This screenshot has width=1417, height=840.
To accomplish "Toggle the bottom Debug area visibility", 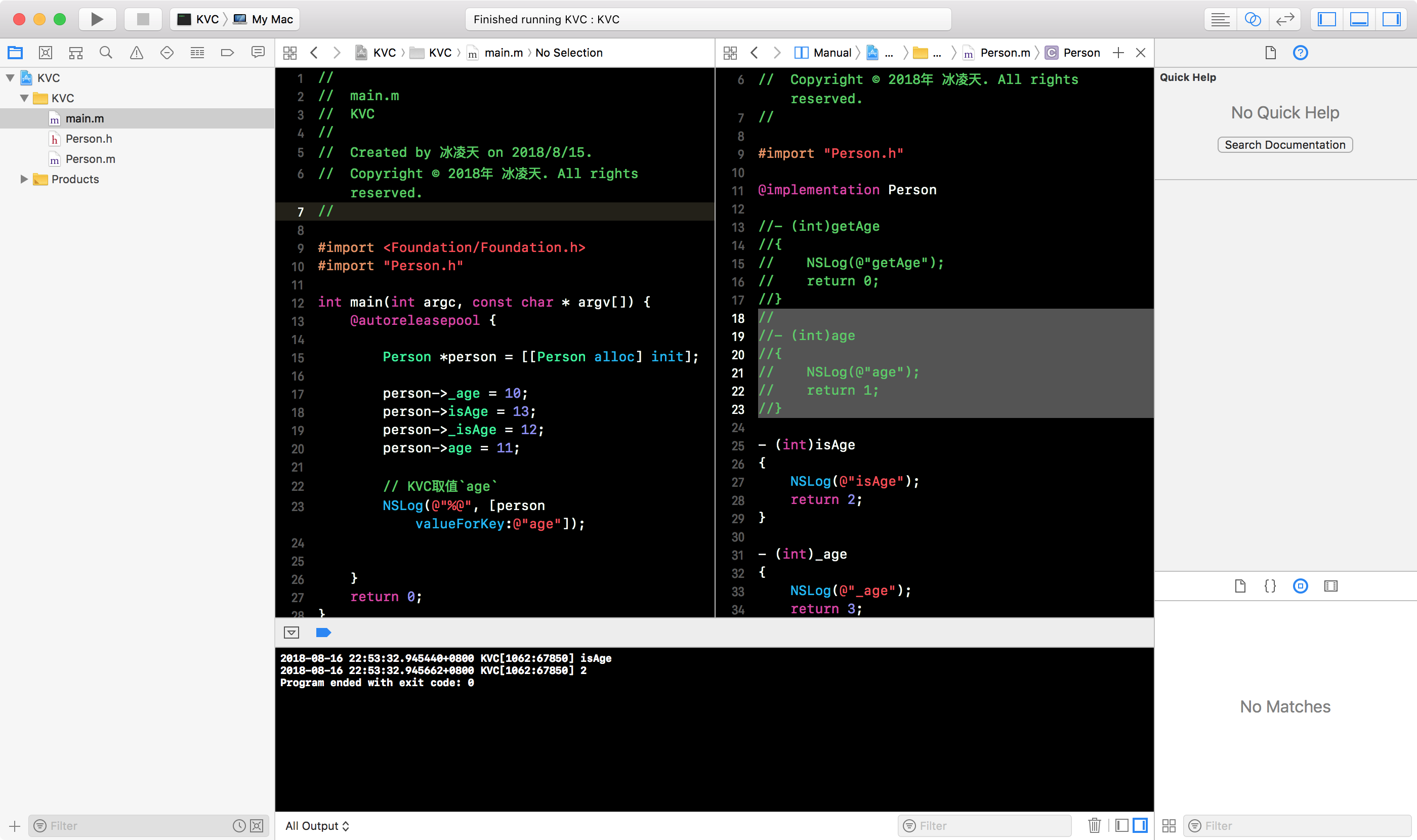I will tap(1359, 19).
